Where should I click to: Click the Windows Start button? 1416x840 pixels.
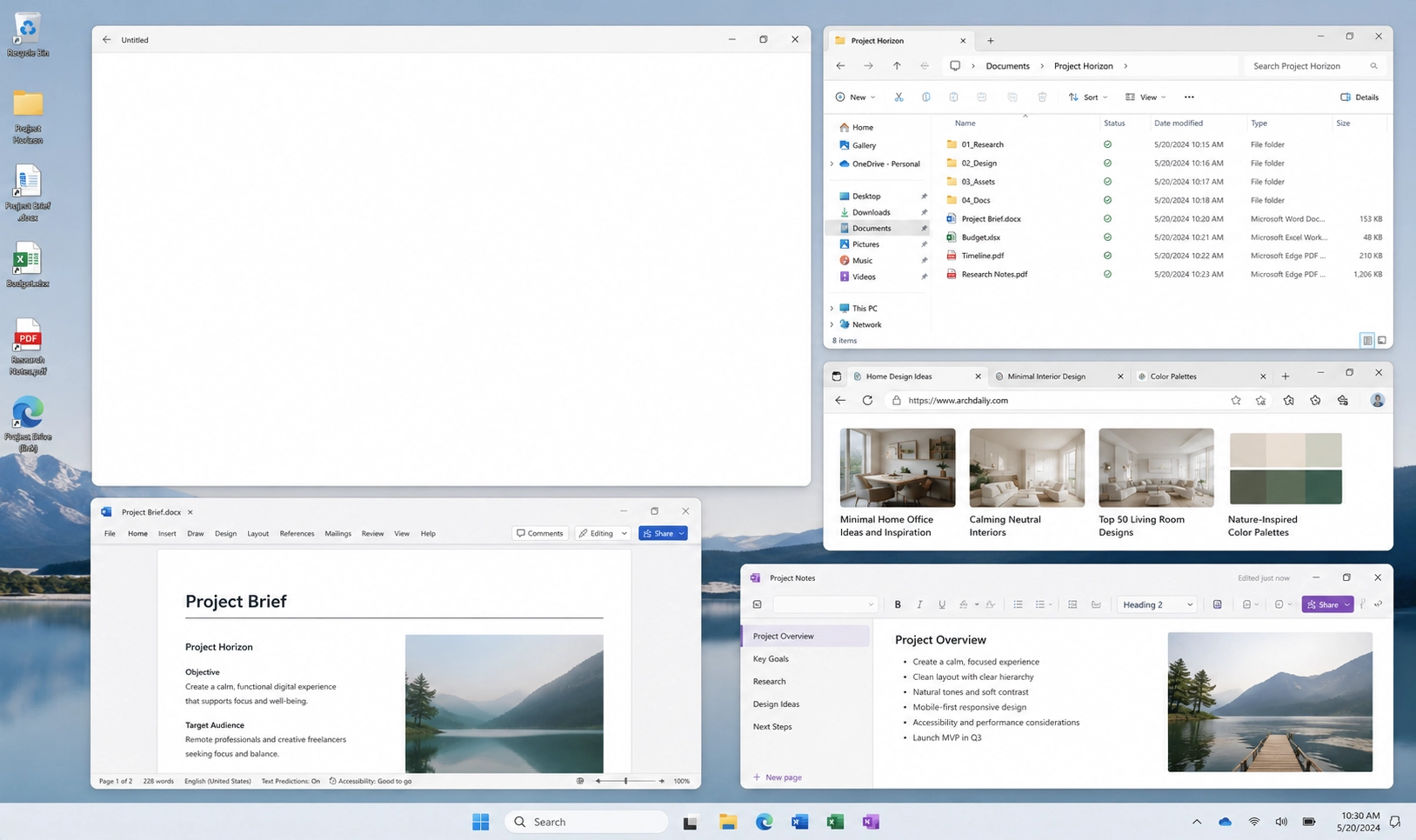pos(480,822)
